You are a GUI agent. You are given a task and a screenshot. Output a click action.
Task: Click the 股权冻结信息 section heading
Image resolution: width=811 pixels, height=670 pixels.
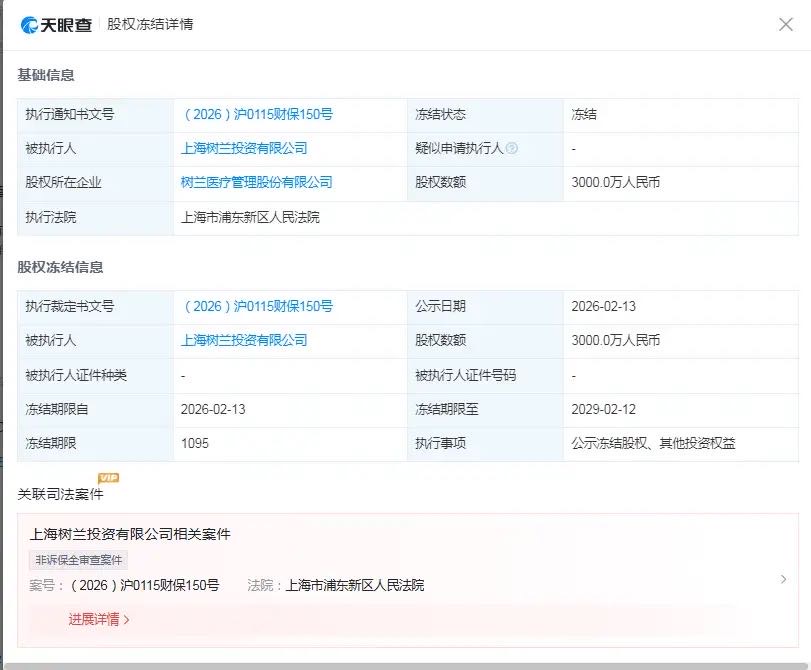(x=60, y=267)
